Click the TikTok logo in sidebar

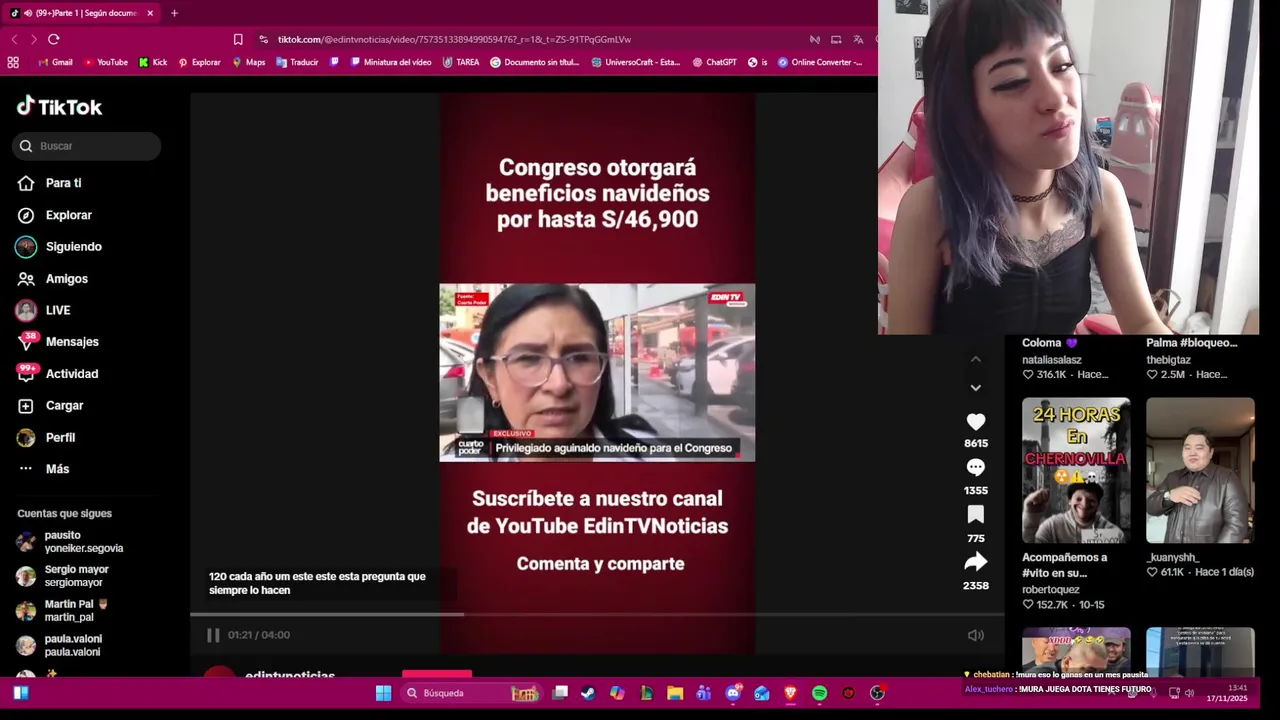click(x=59, y=106)
